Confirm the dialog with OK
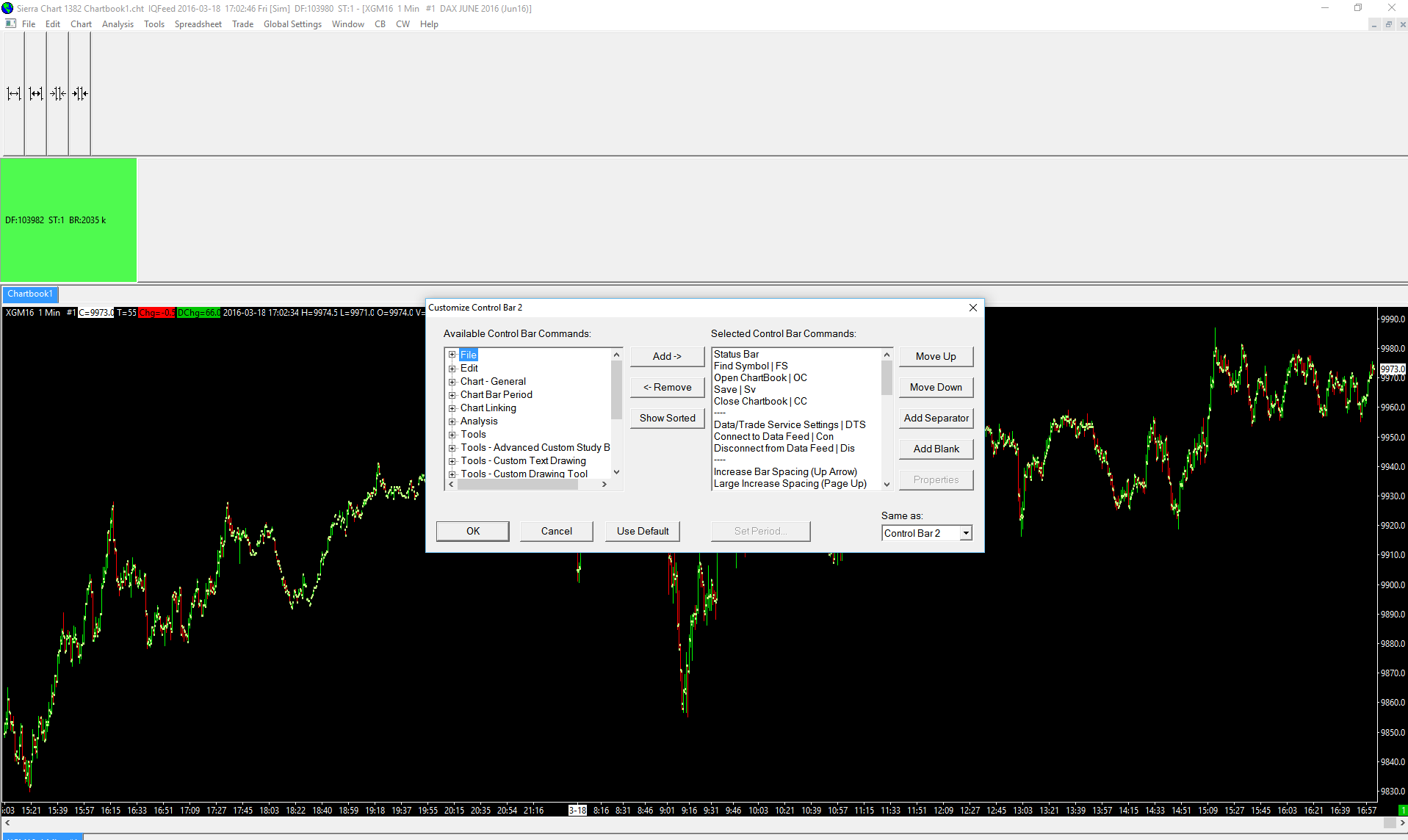 pyautogui.click(x=473, y=531)
